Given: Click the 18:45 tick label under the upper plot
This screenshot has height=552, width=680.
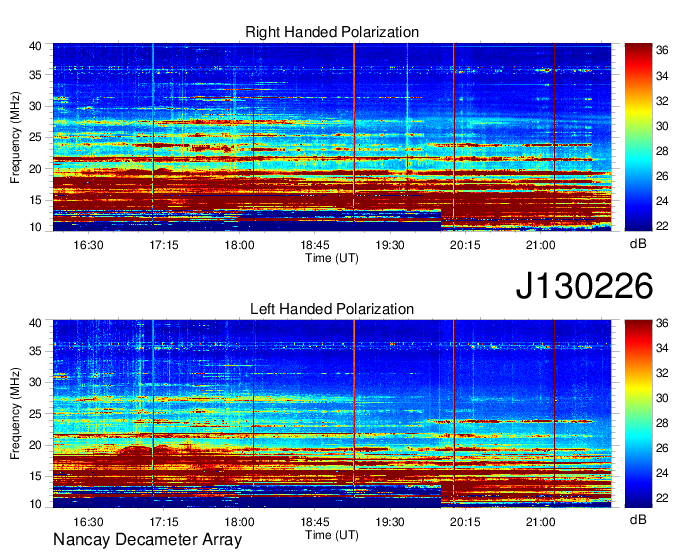Looking at the screenshot, I should click(315, 245).
